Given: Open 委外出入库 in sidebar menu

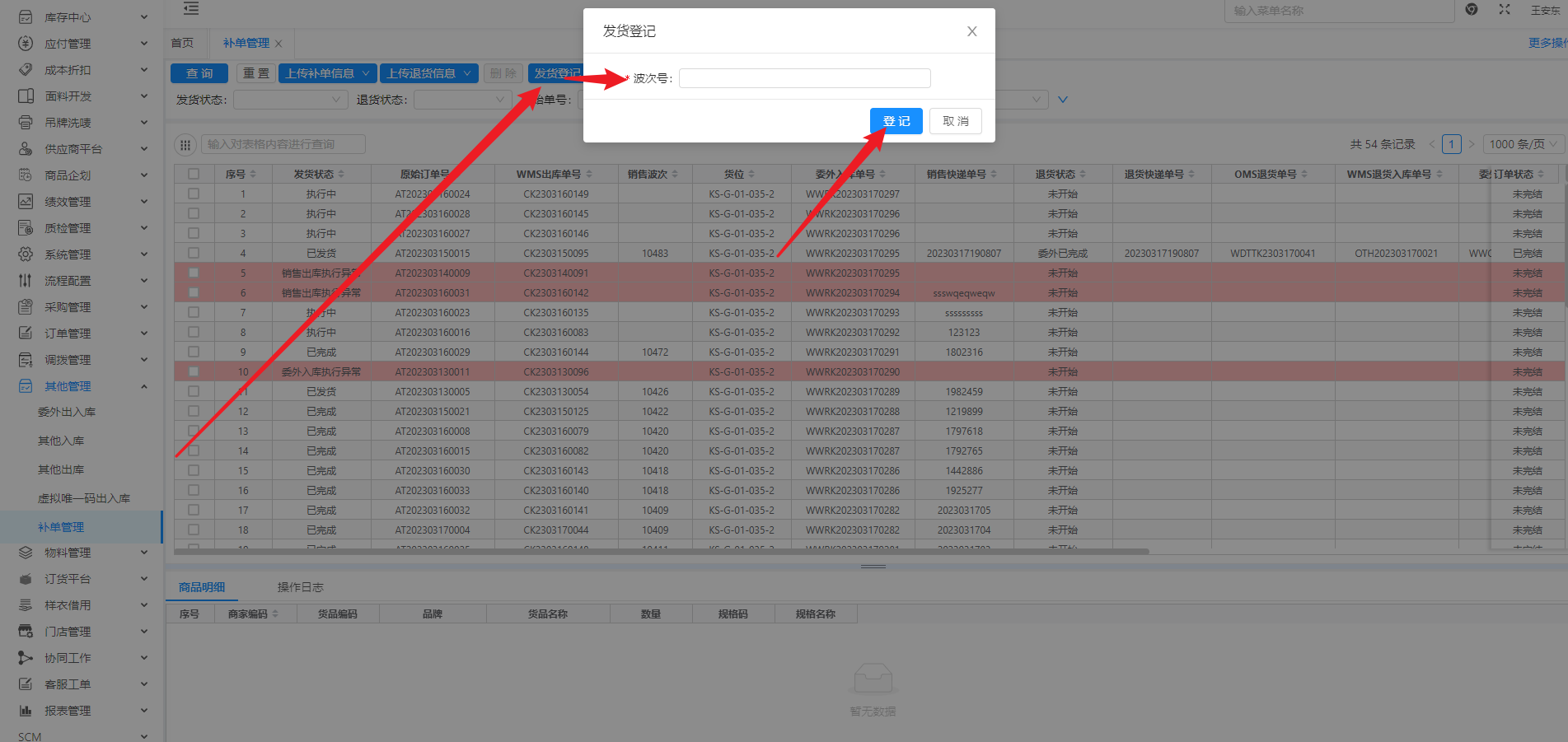Looking at the screenshot, I should click(67, 412).
